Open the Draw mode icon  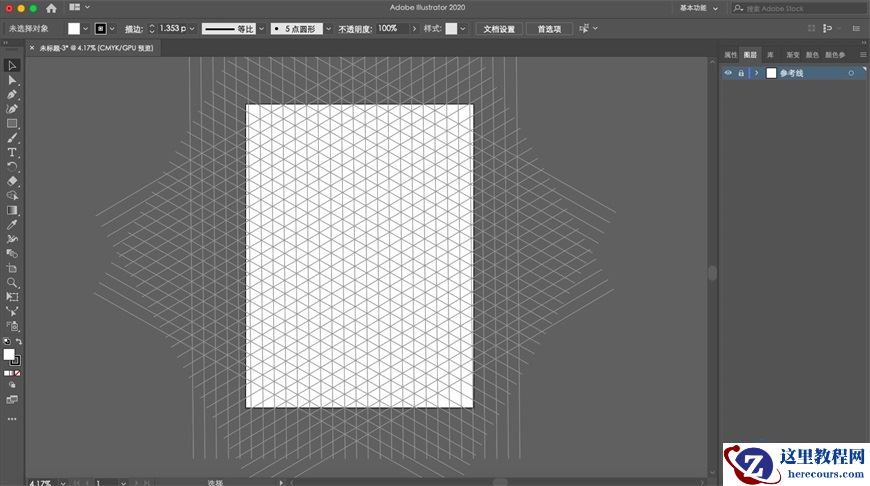12,385
